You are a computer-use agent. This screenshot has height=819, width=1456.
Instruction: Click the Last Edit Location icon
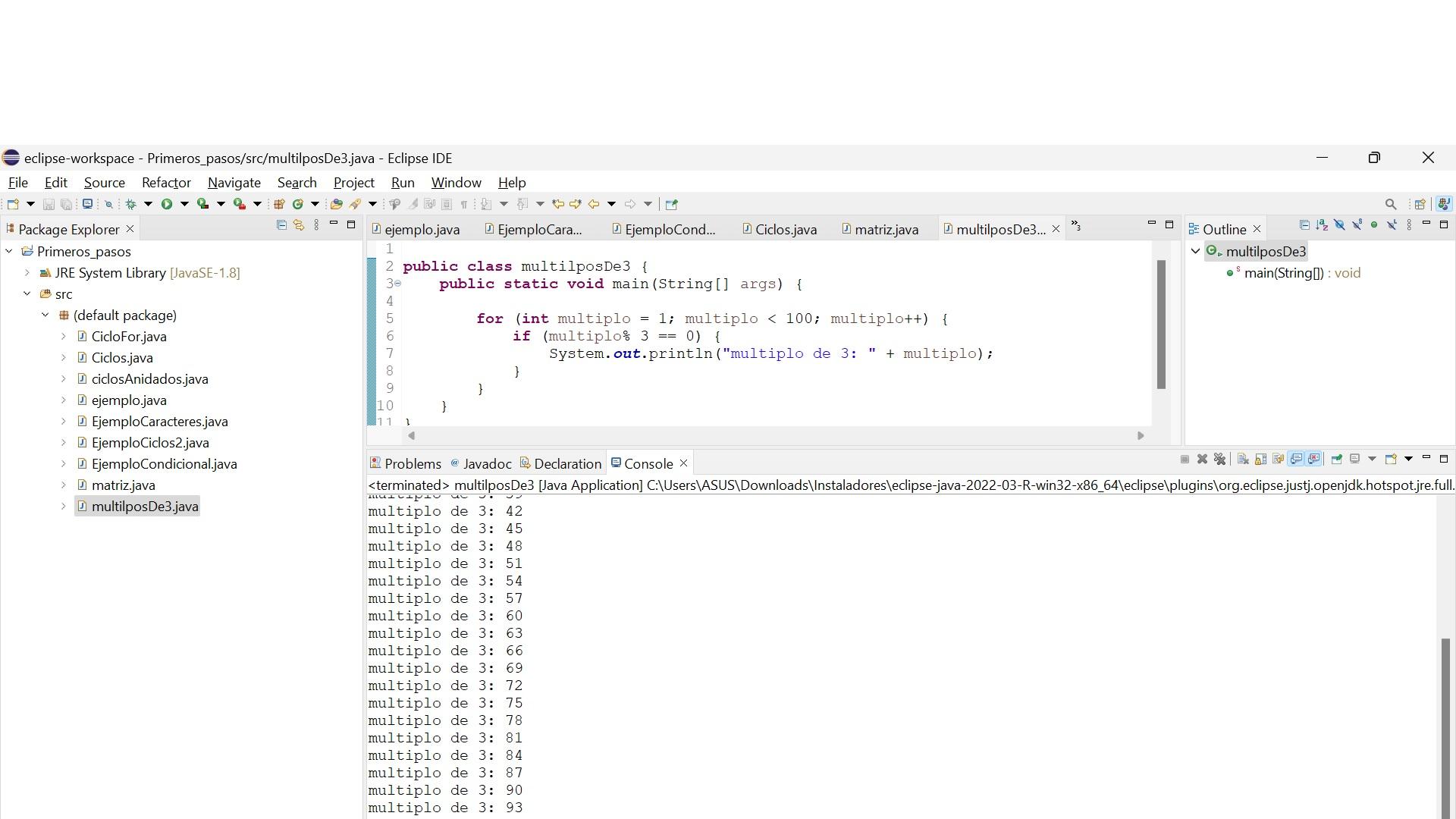(x=557, y=204)
